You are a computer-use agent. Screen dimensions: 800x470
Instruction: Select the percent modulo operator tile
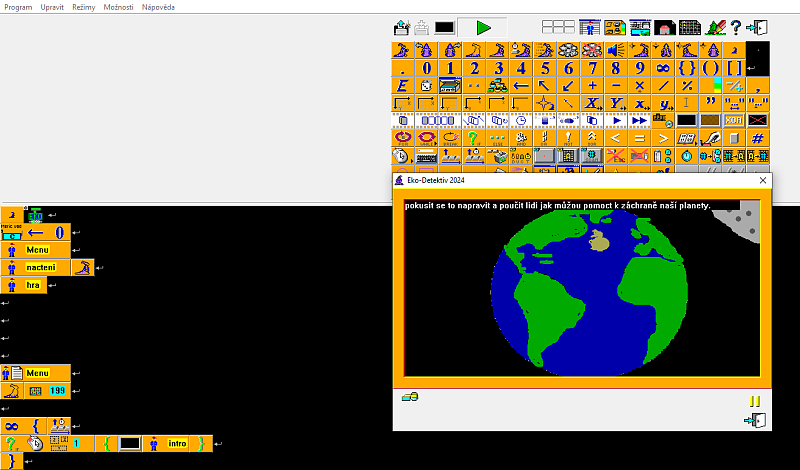687,86
